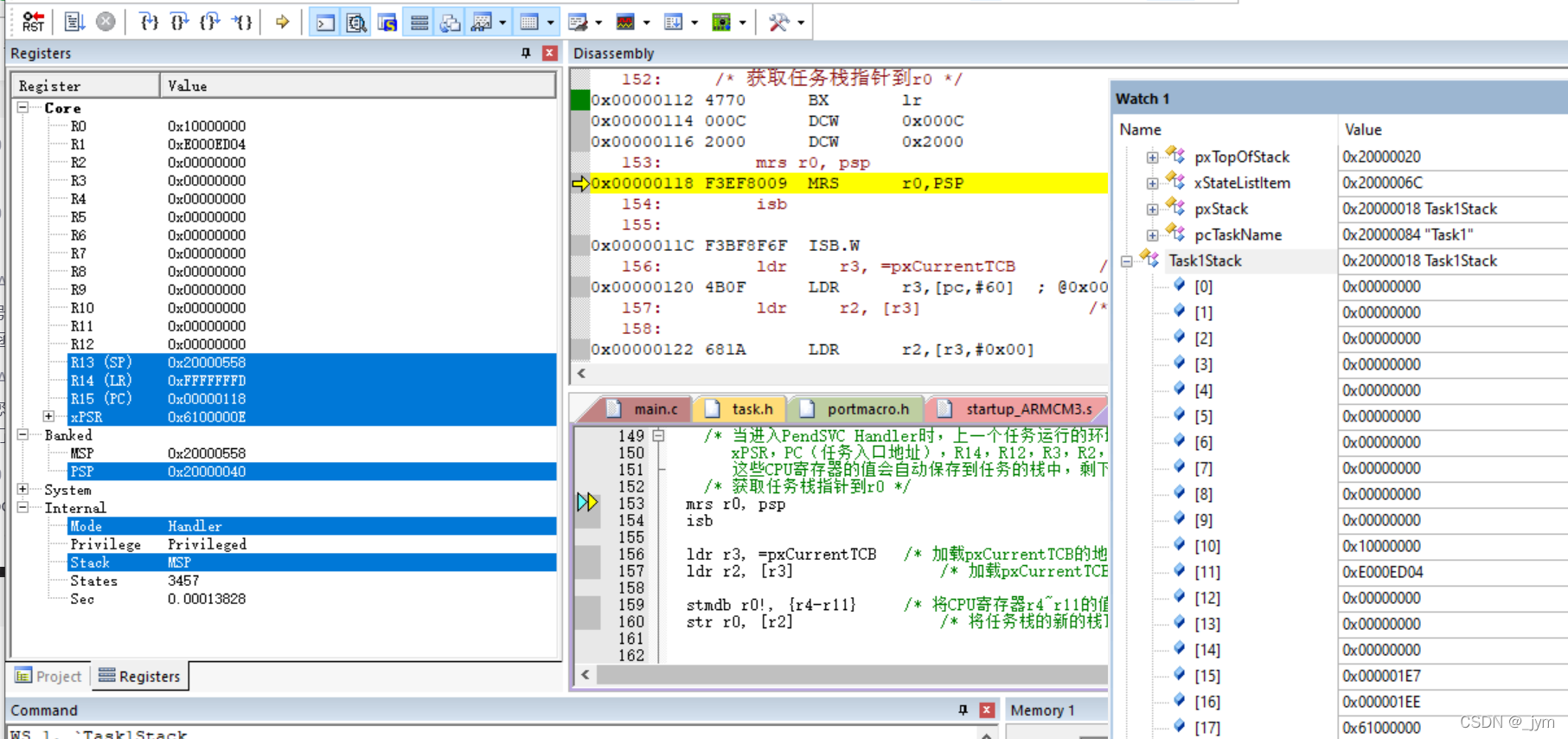Click the code editor horizontal scrollbar track
Image resolution: width=1568 pixels, height=739 pixels.
click(852, 674)
